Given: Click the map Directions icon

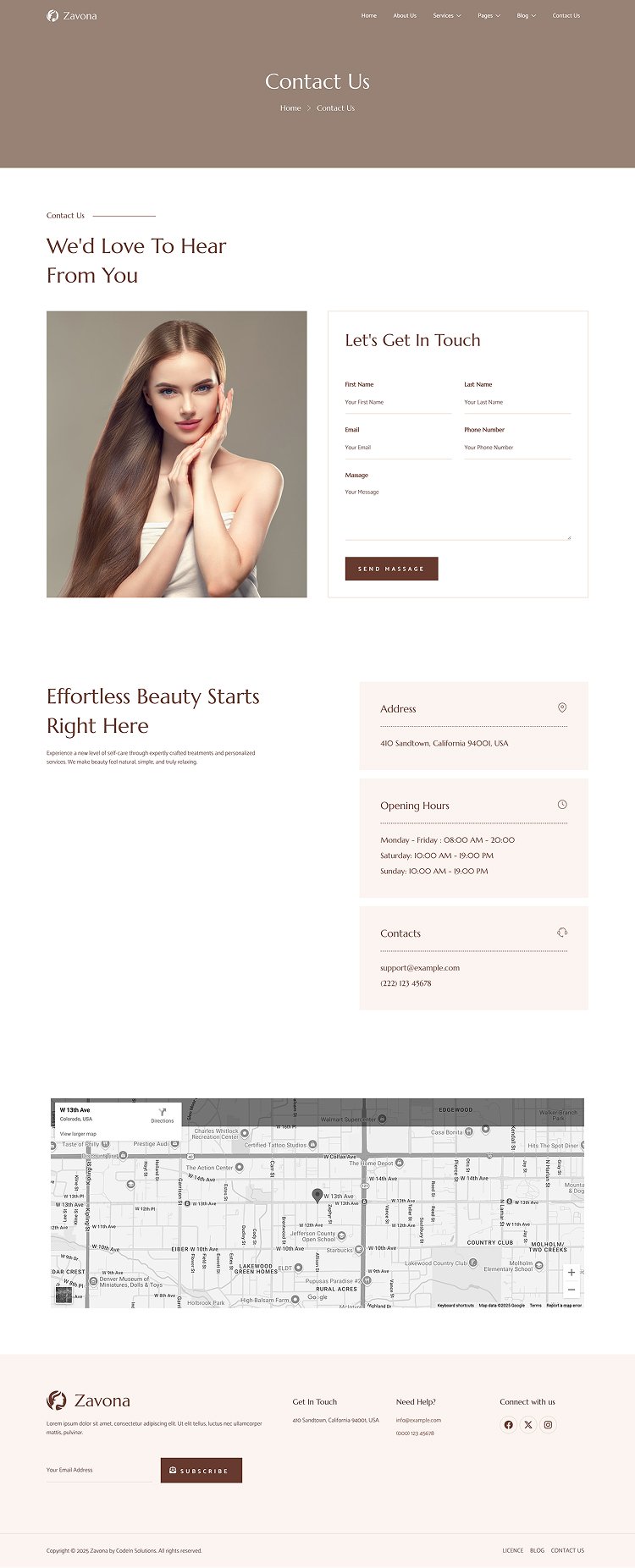Looking at the screenshot, I should point(163,1112).
